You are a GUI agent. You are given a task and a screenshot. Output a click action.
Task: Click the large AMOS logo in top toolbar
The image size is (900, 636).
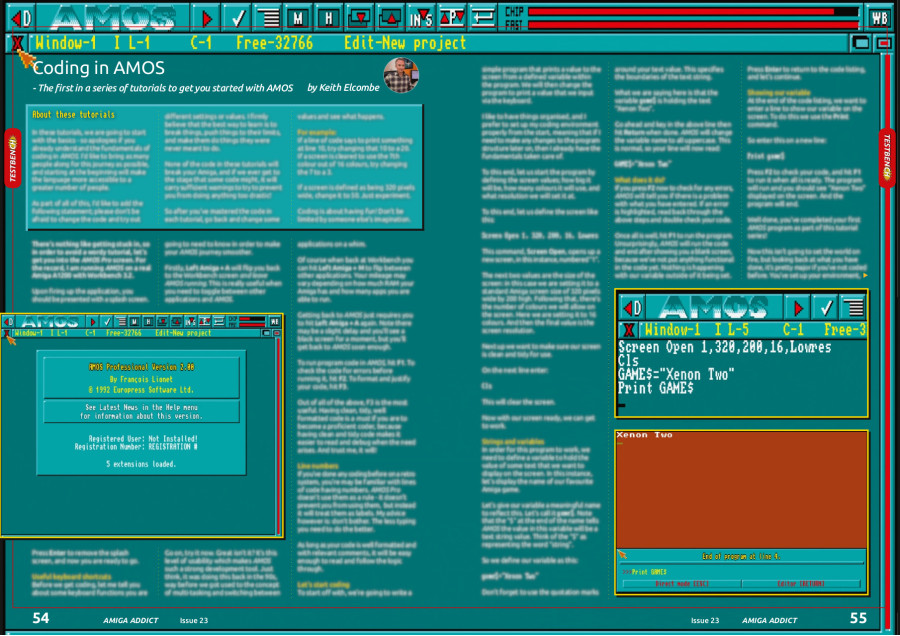tap(113, 18)
